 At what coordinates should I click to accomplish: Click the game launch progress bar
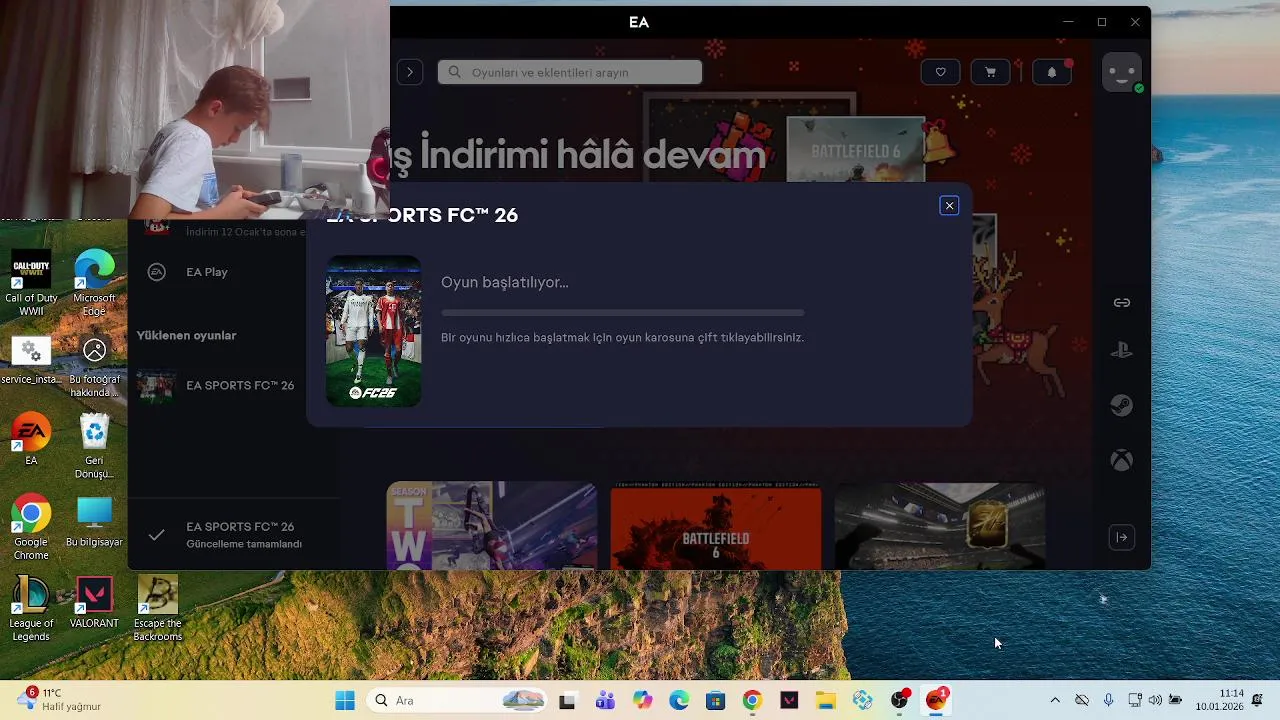[x=622, y=313]
